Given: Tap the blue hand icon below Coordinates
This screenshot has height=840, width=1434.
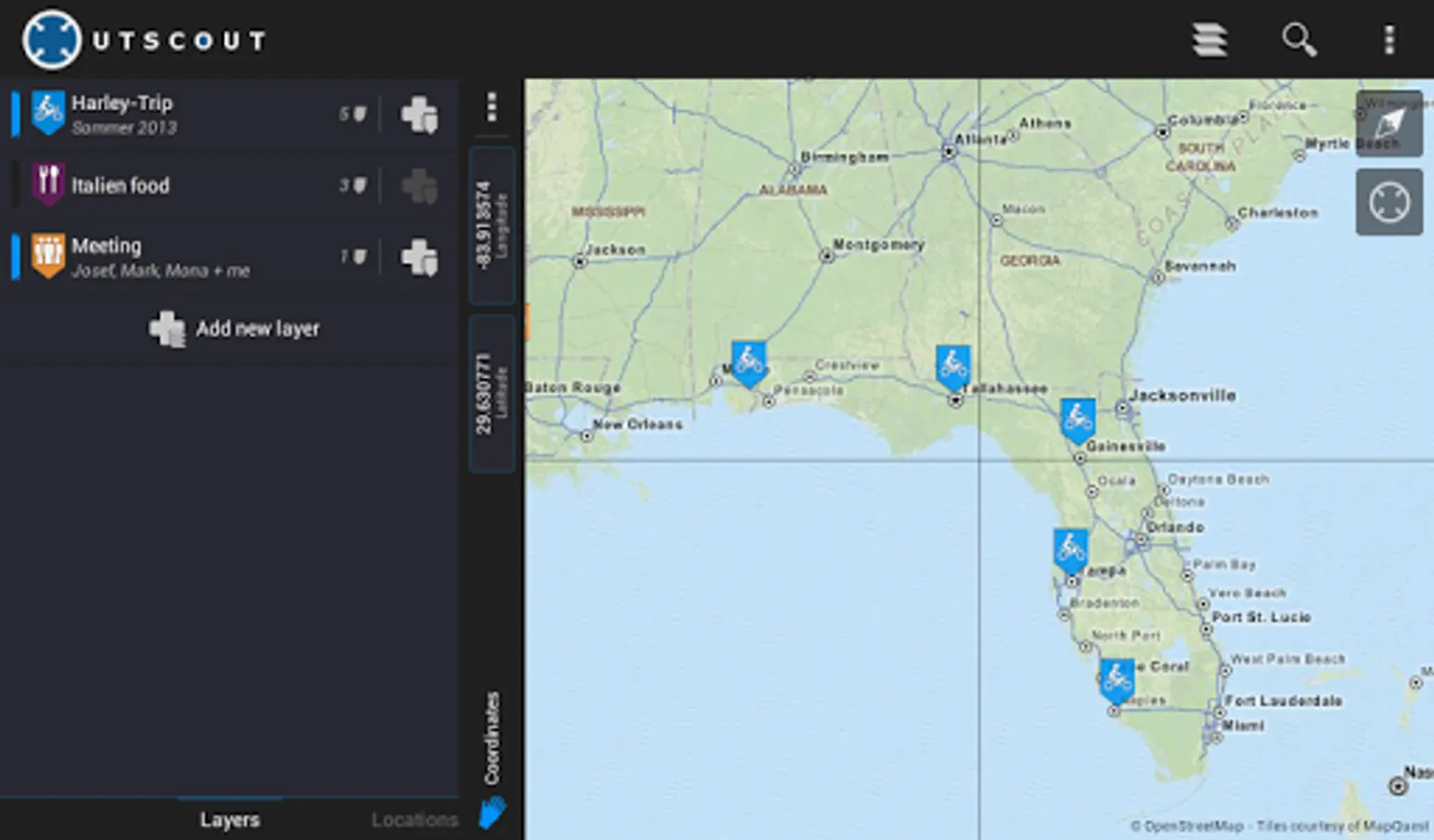Looking at the screenshot, I should (492, 813).
